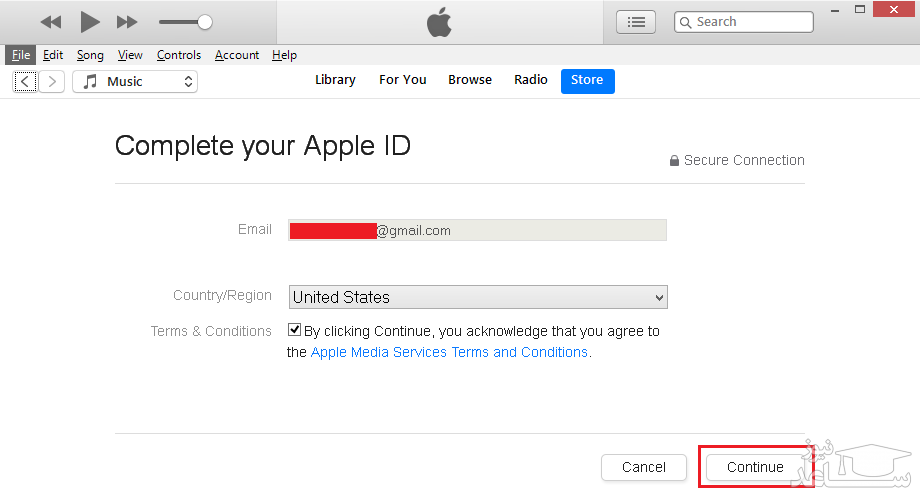Open the Account menu
Screen dimensions: 920x496
[237, 55]
